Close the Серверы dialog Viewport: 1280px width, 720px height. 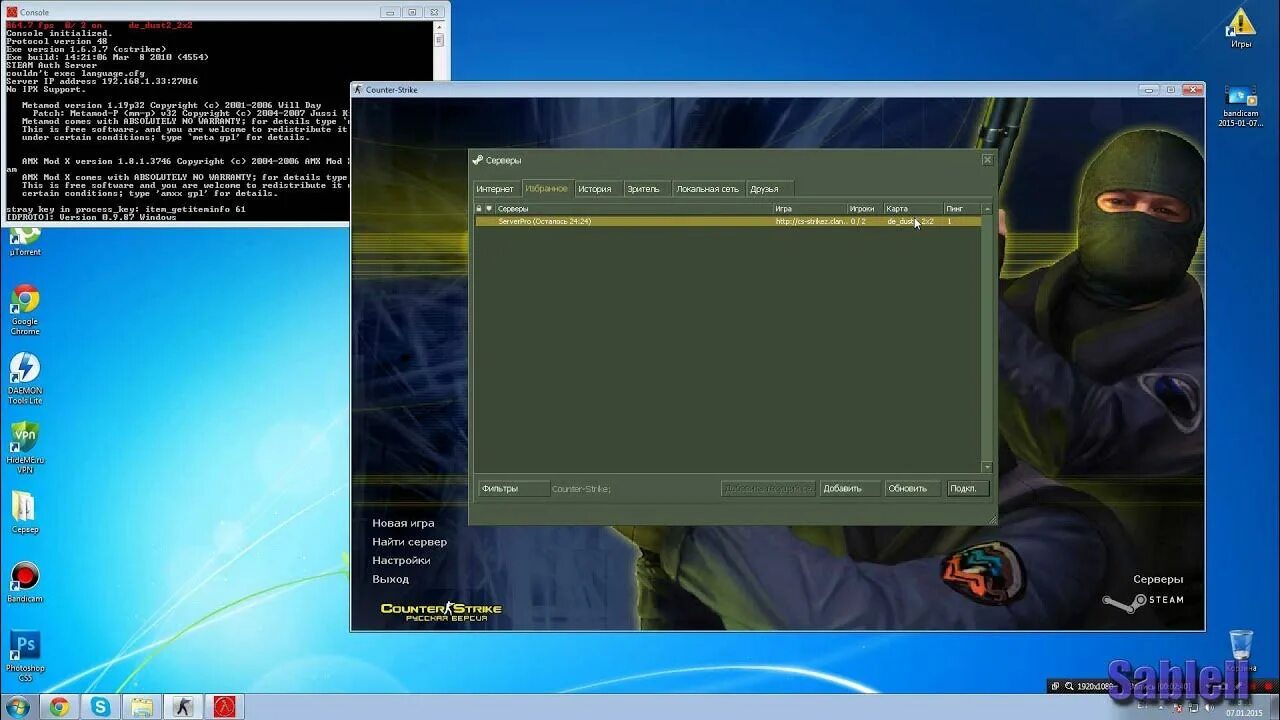click(987, 159)
